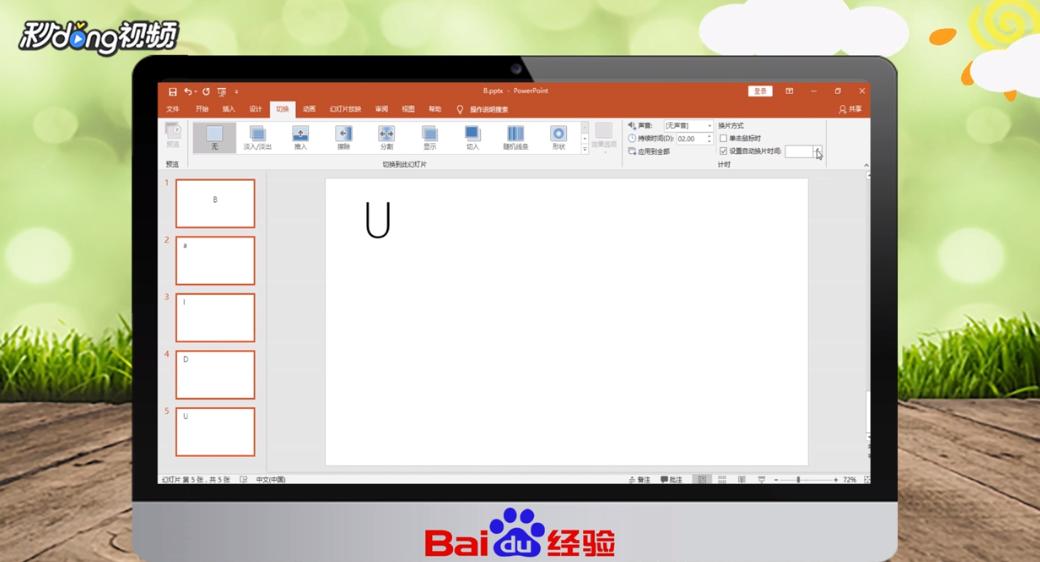Switch to the 设计 (Design) tab
Image resolution: width=1040 pixels, height=562 pixels.
click(255, 109)
